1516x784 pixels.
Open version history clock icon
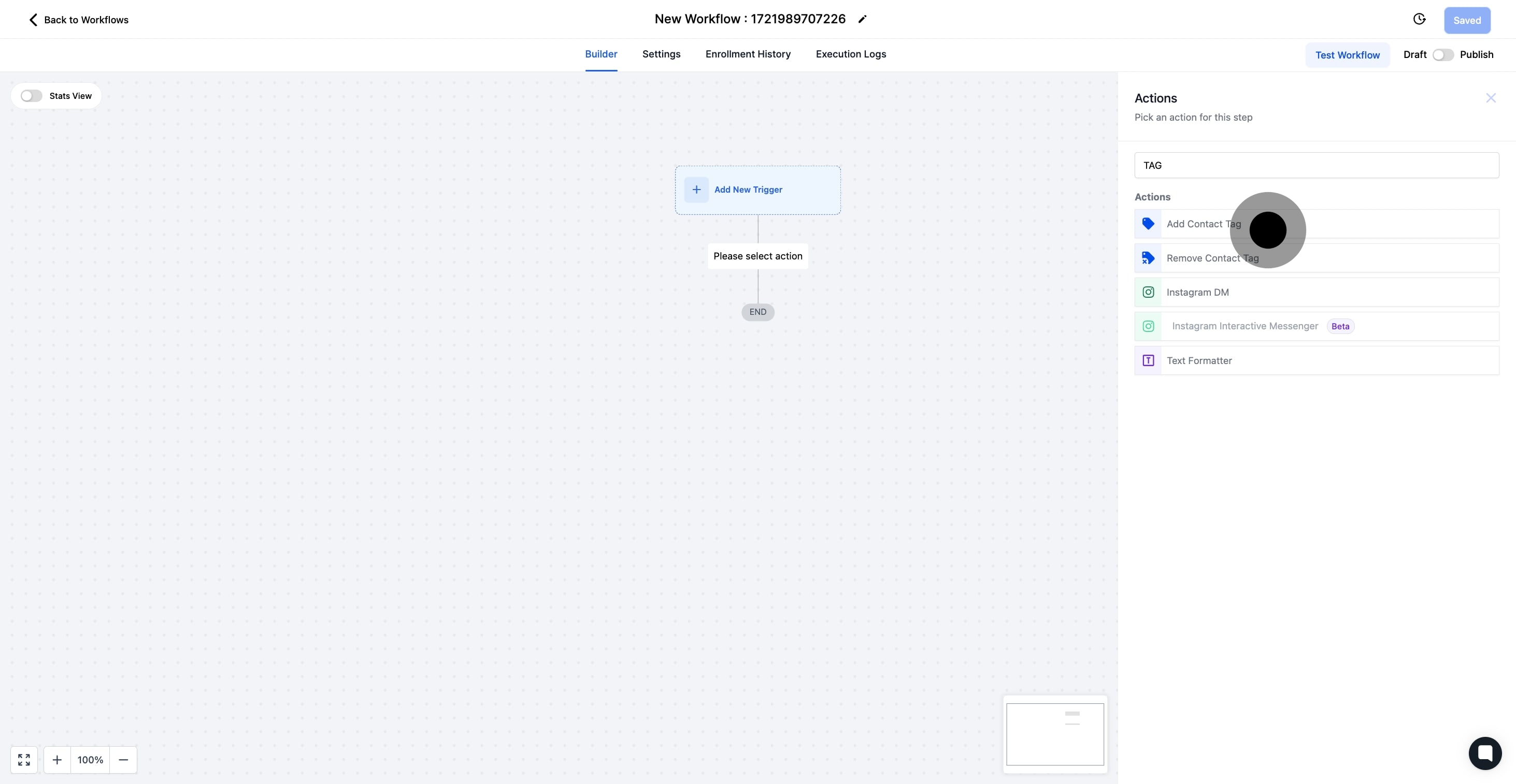click(x=1419, y=19)
